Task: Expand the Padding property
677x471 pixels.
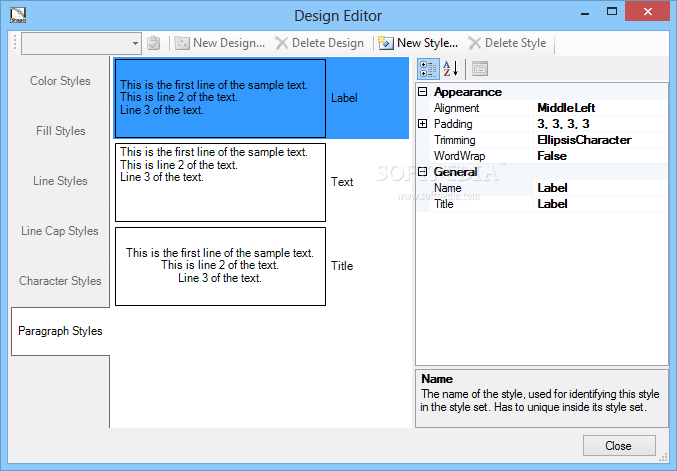Action: point(423,124)
